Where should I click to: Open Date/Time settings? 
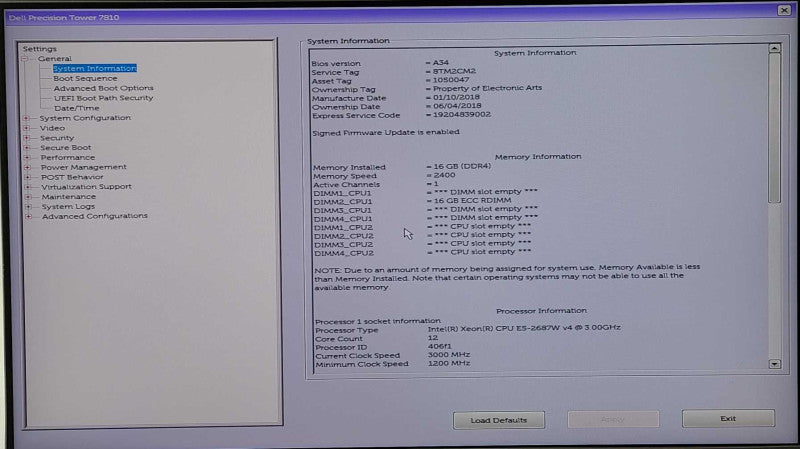[77, 108]
